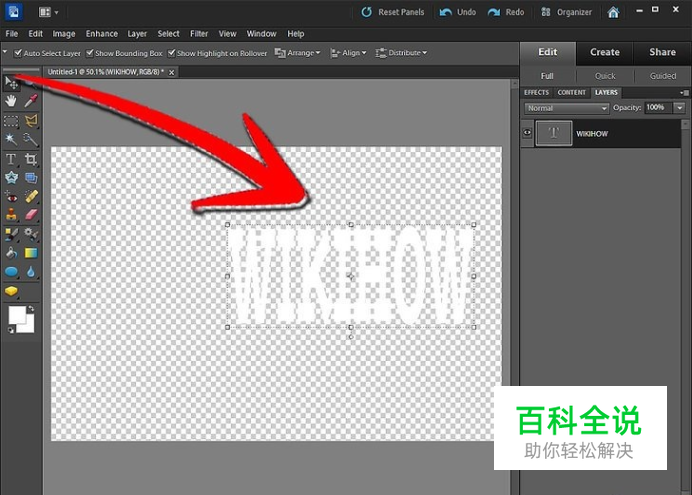Switch to Guided edit mode

pyautogui.click(x=662, y=76)
